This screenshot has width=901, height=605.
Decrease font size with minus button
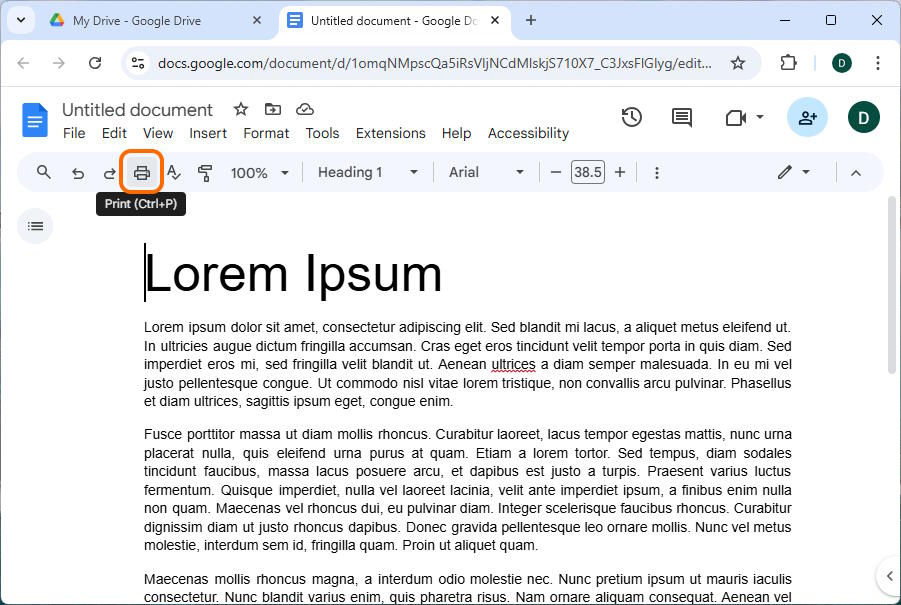pos(556,172)
